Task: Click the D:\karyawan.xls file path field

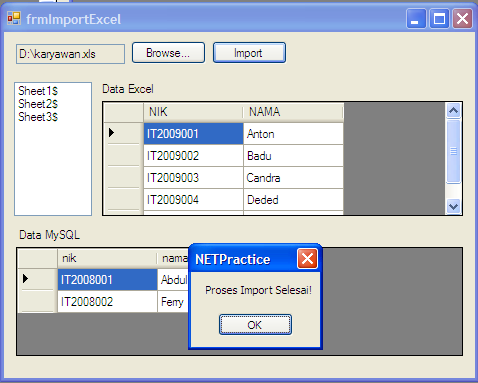Action: click(x=70, y=54)
